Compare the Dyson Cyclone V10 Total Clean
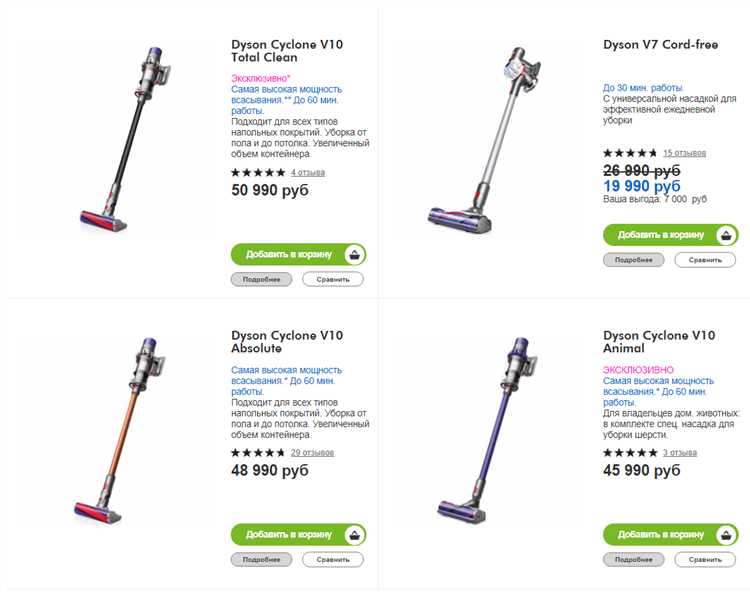750x592 pixels. coord(333,279)
